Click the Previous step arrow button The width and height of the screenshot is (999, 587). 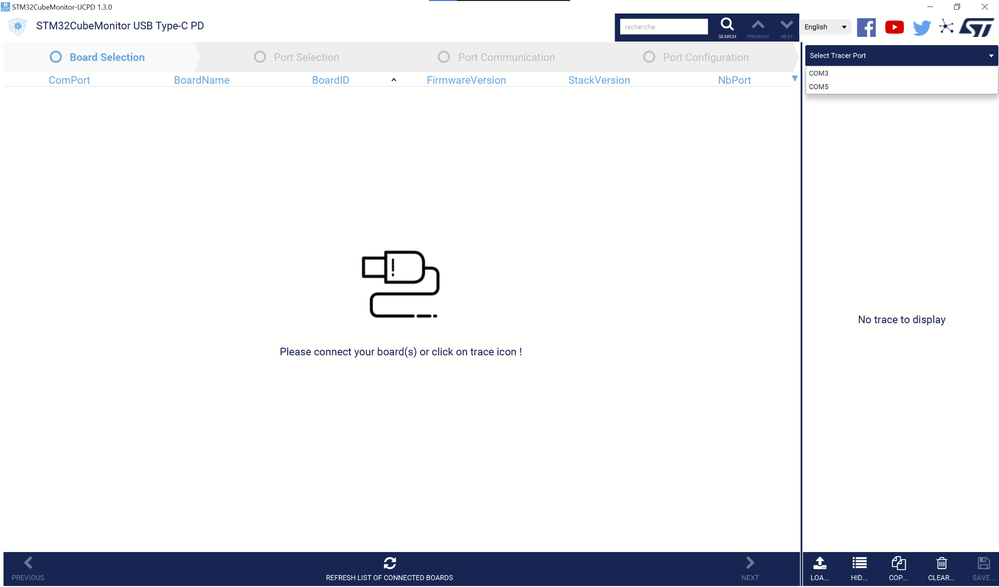coord(28,569)
